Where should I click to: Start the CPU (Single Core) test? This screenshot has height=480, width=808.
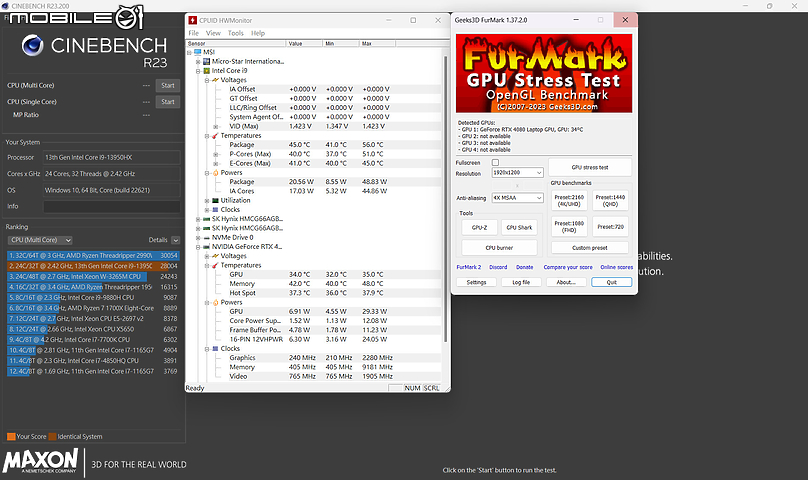click(x=168, y=102)
